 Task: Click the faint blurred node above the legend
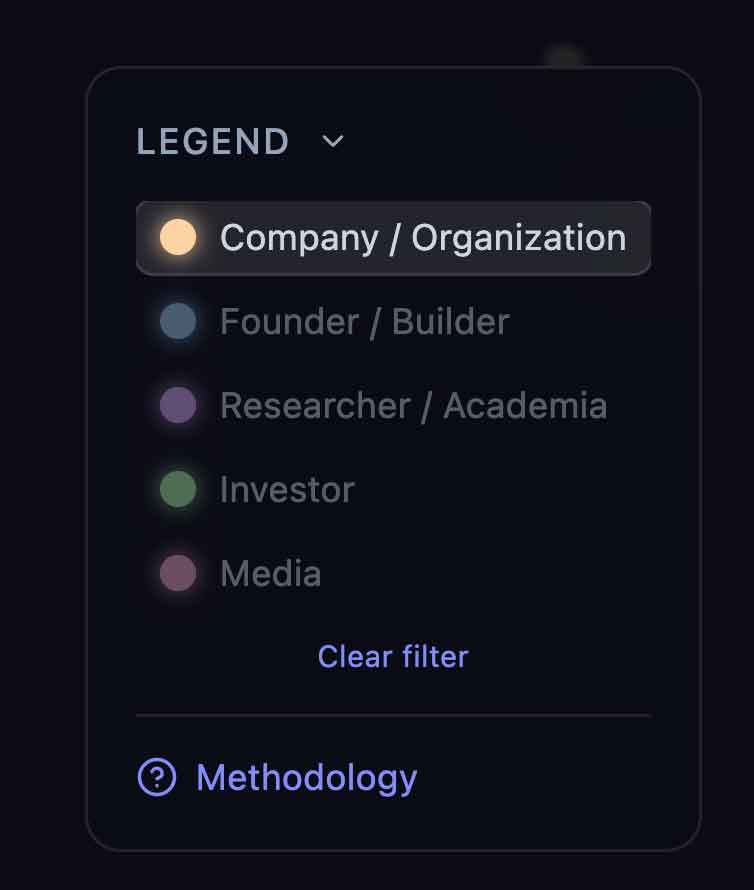(564, 55)
